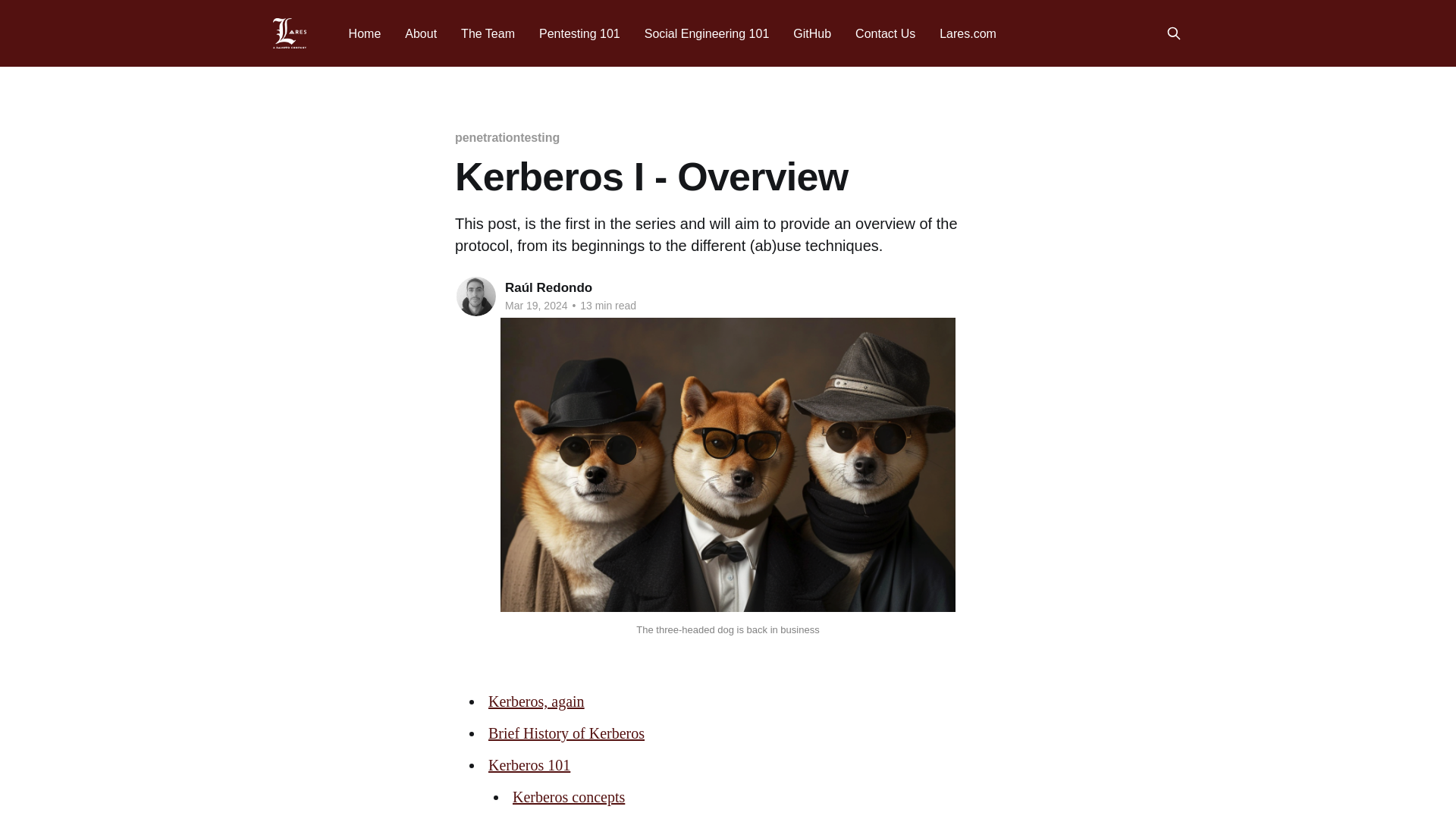Image resolution: width=1456 pixels, height=819 pixels.
Task: Click the Contact Us nav icon
Action: (x=885, y=33)
